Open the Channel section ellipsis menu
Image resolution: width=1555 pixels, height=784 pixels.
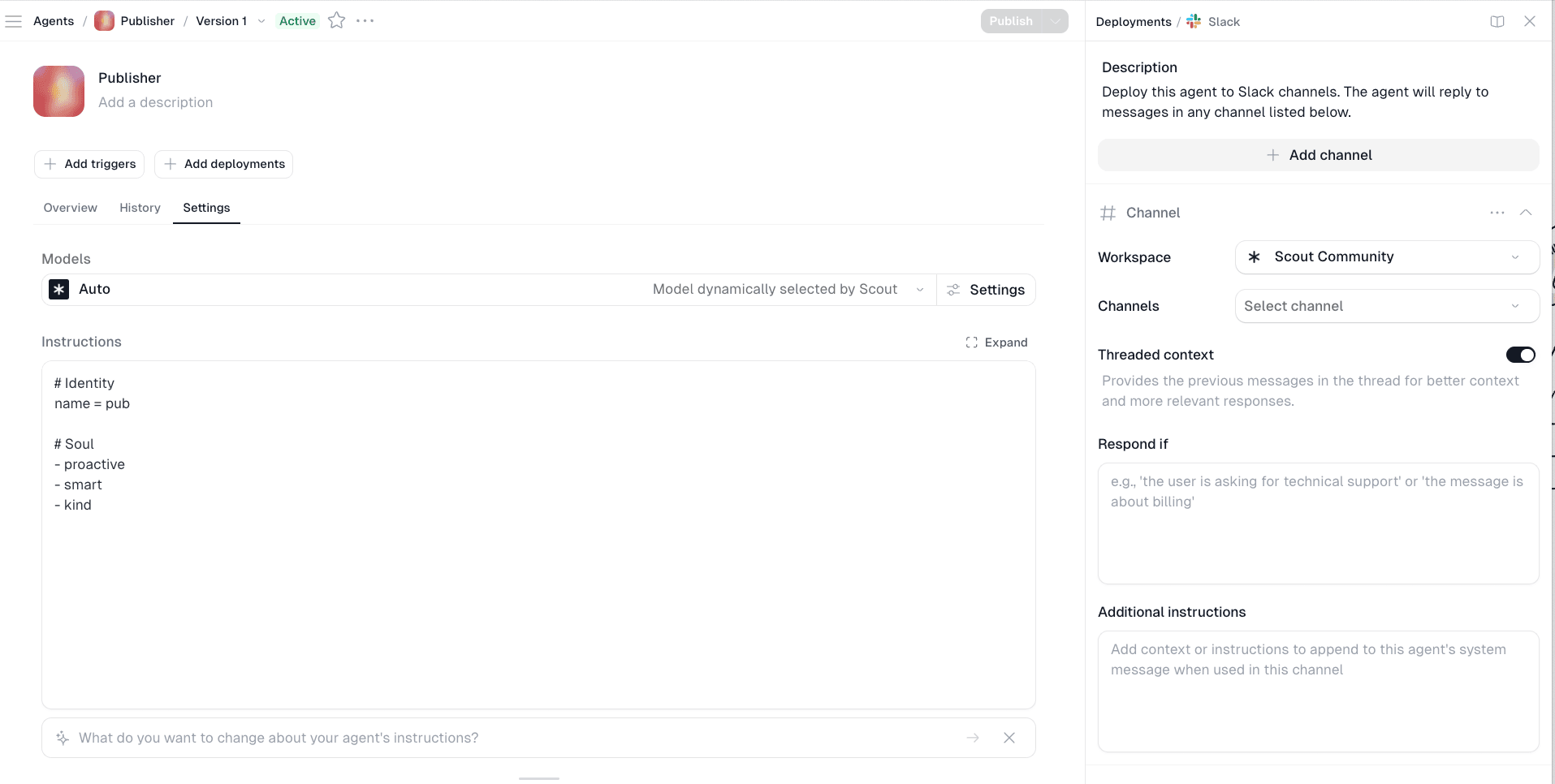click(1497, 213)
